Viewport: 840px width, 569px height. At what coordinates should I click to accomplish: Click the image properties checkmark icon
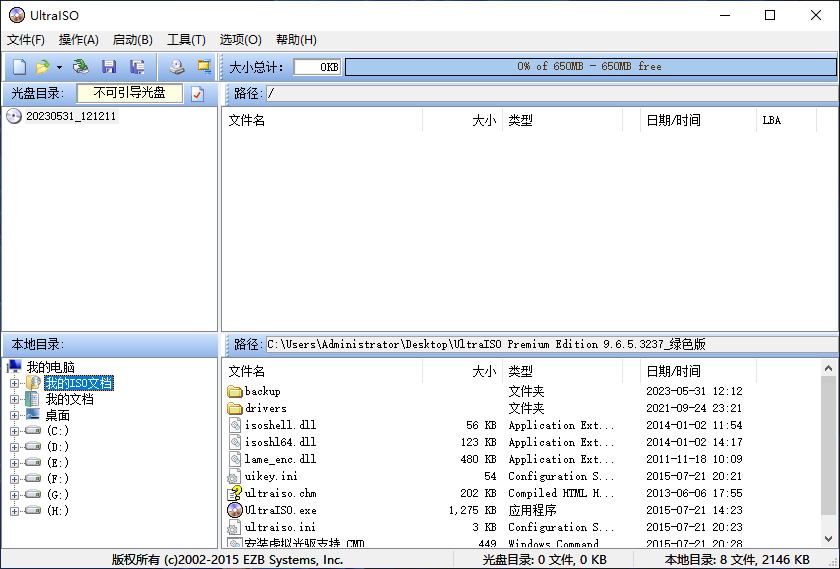click(x=198, y=94)
